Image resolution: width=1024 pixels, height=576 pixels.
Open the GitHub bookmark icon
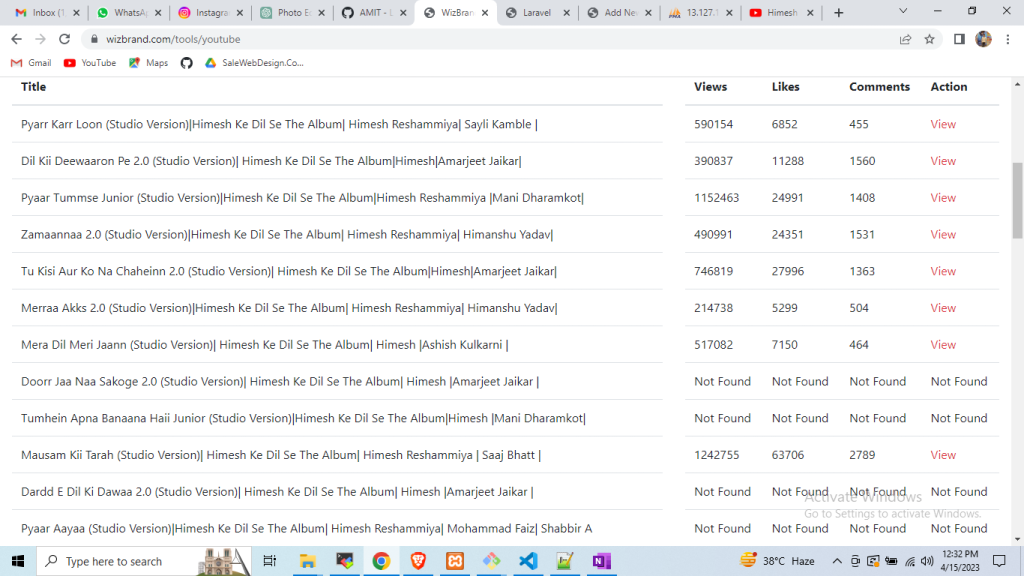point(186,63)
